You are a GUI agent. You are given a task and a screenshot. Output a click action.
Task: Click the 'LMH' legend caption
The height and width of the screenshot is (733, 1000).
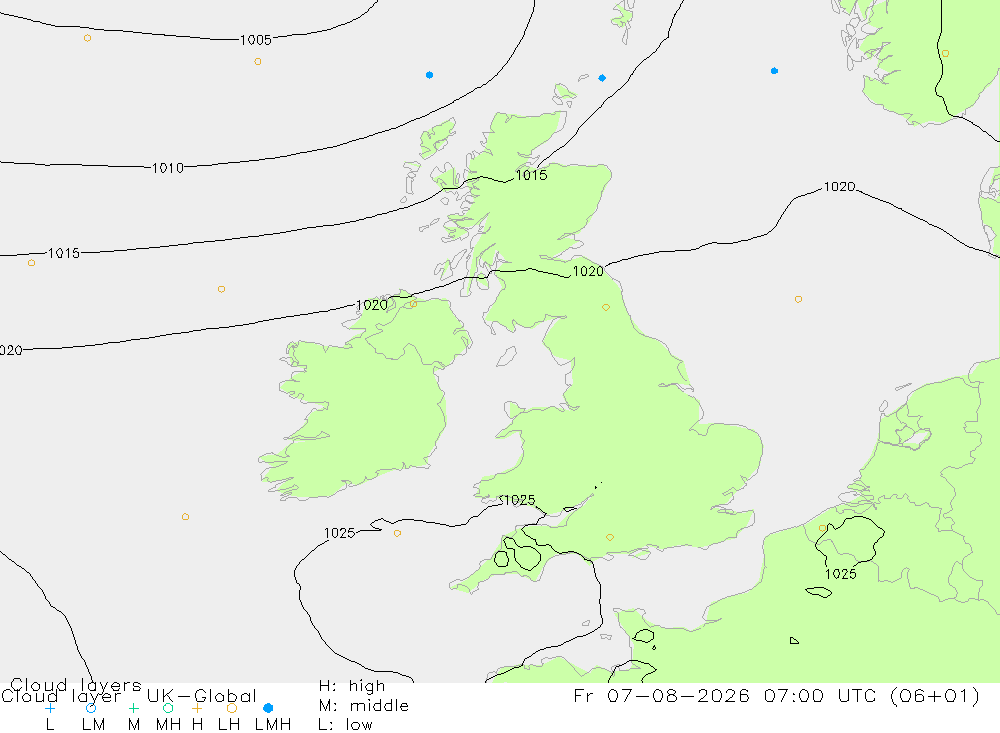pyautogui.click(x=273, y=725)
